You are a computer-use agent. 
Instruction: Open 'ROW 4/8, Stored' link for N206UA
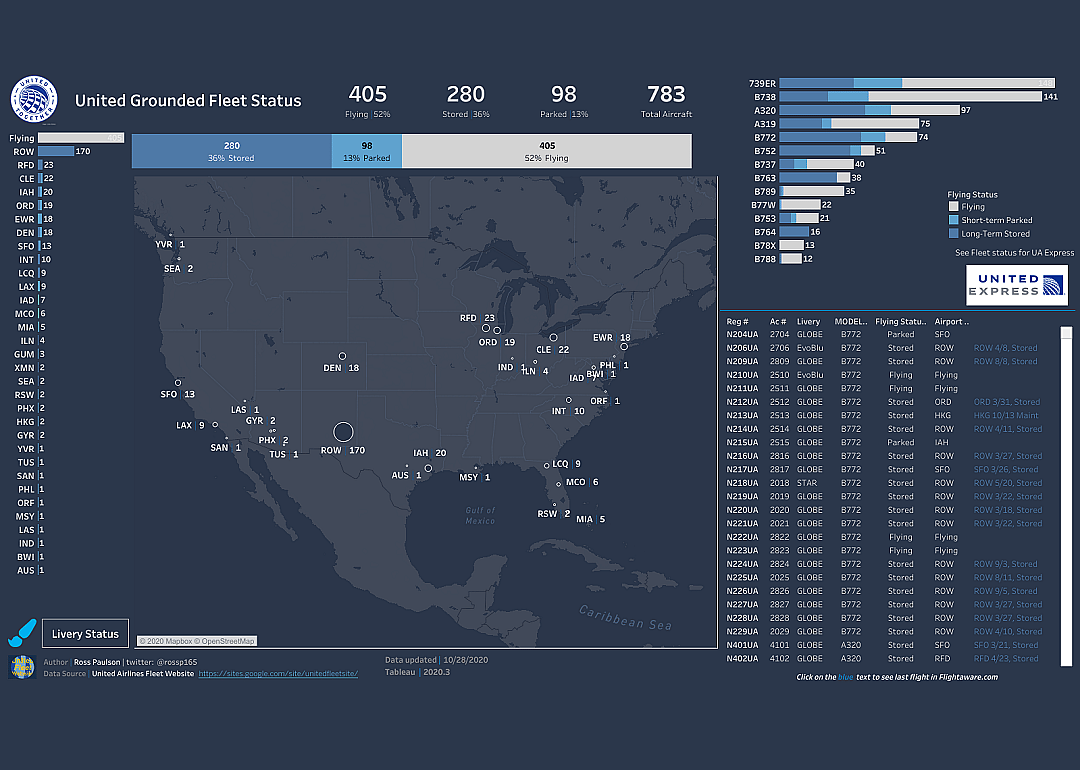coord(1005,348)
